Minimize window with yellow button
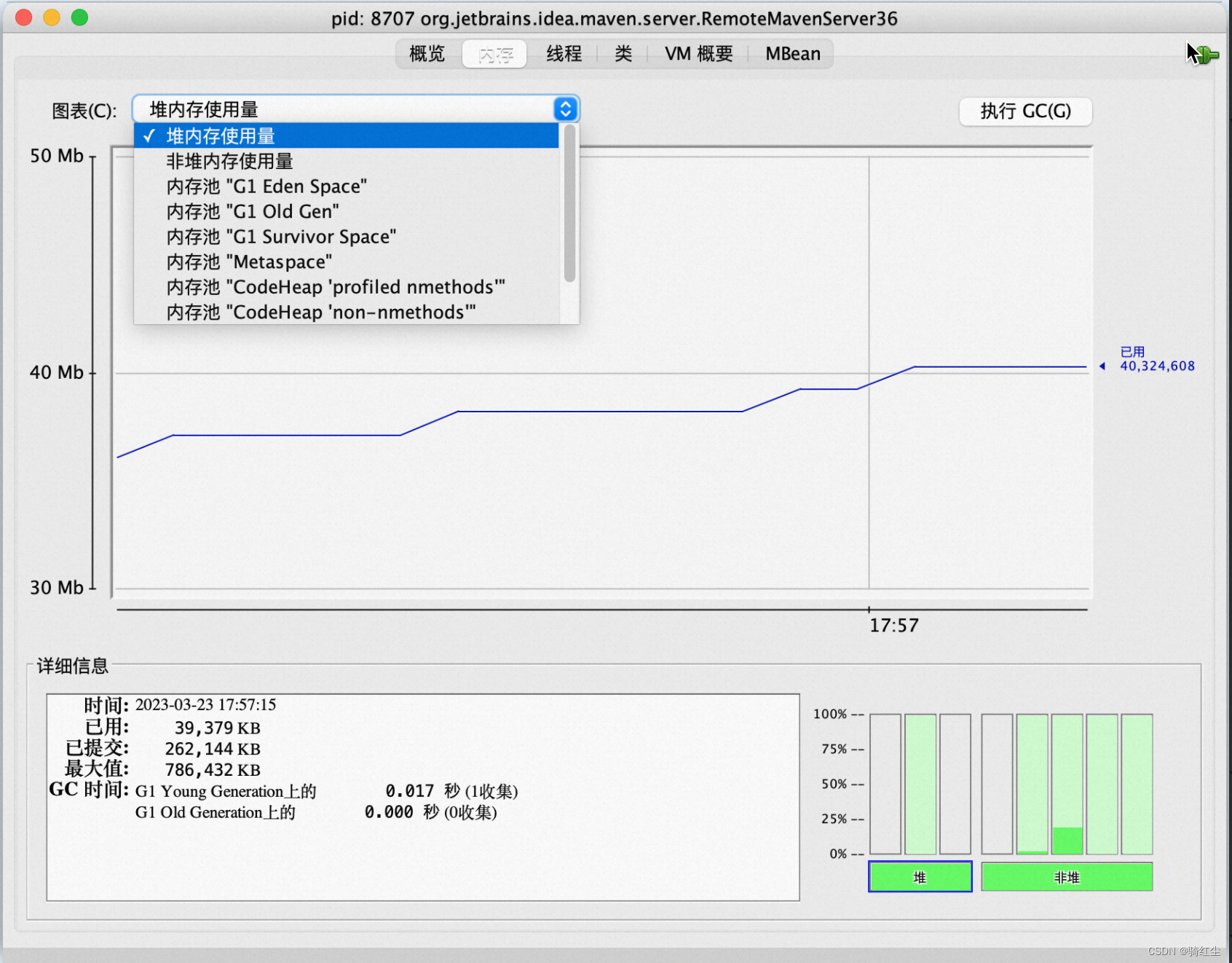The height and width of the screenshot is (963, 1232). (x=52, y=17)
